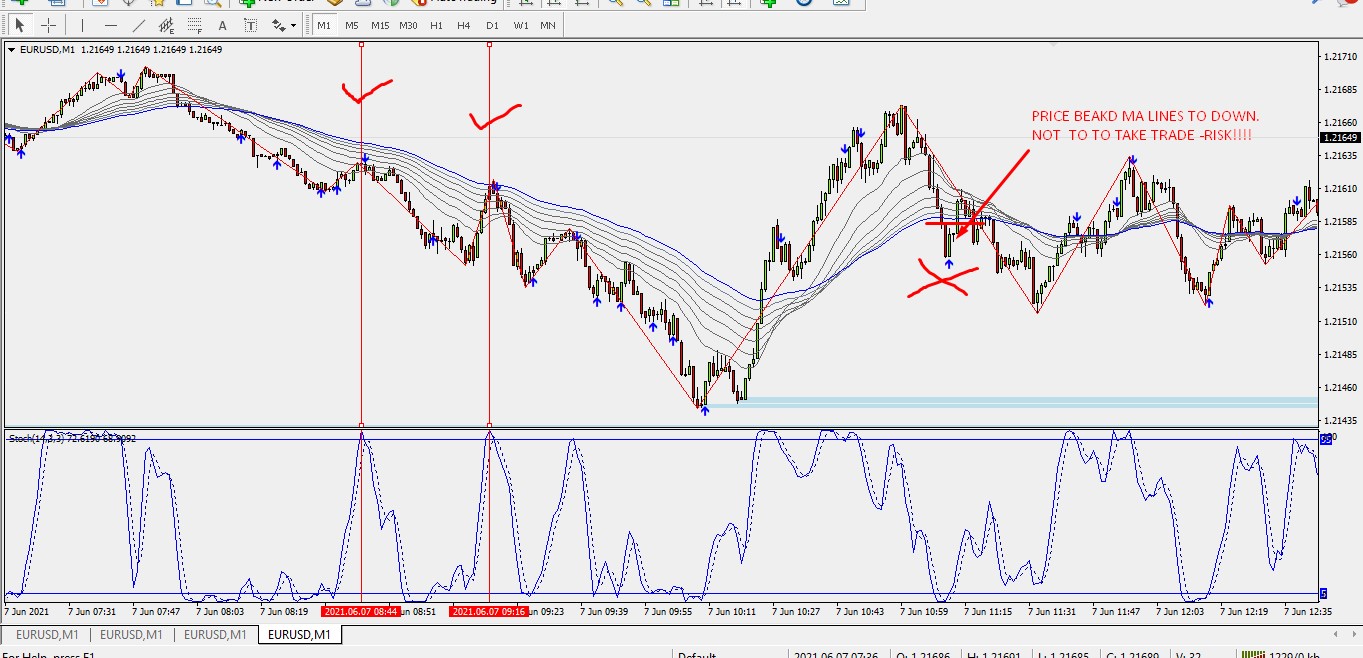Screen dimensions: 1363x658
Task: Switch chart to D1 timeframe
Action: (x=492, y=25)
